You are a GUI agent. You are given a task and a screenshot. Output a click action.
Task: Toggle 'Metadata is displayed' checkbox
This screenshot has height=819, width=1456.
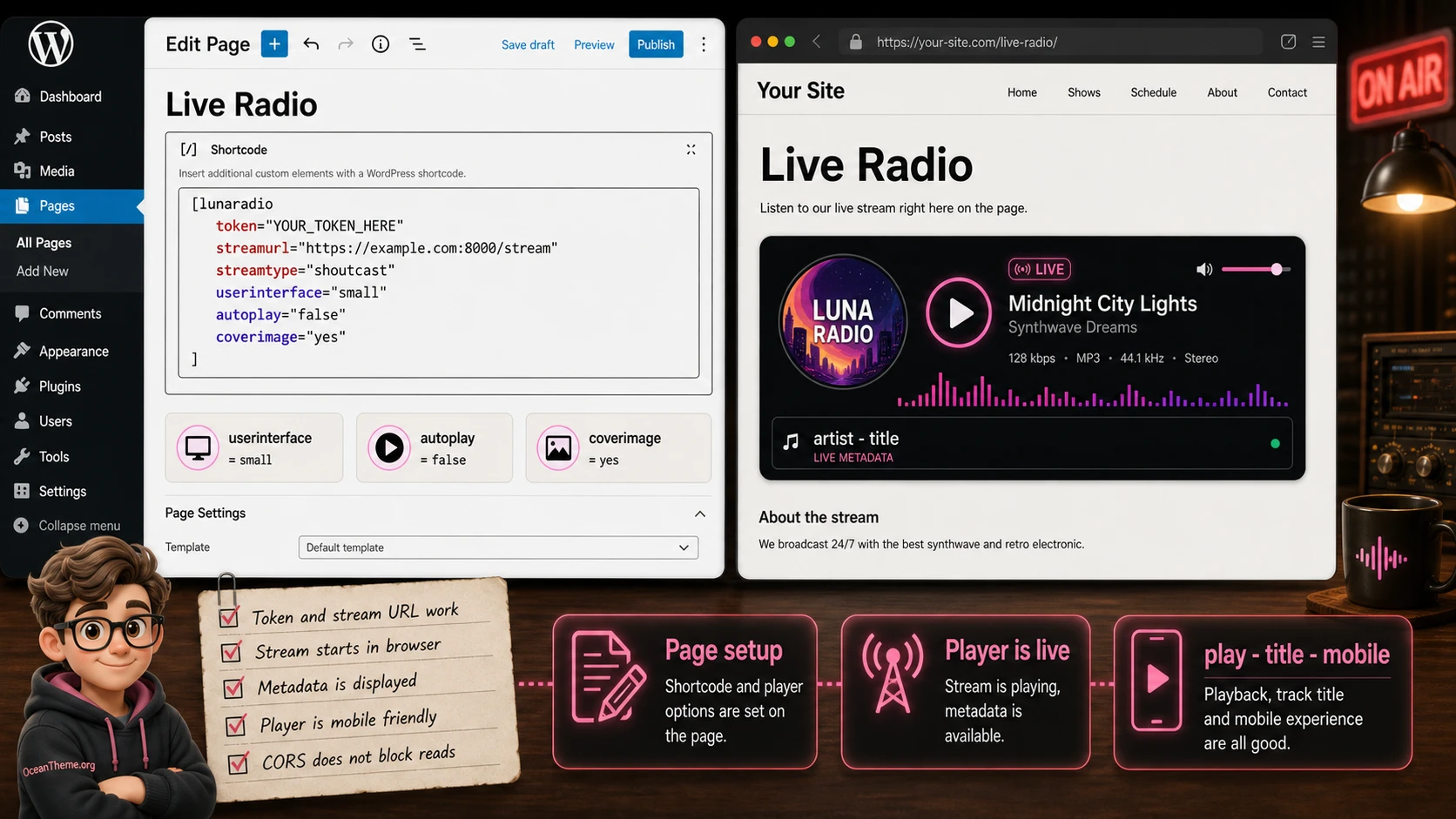tap(233, 688)
